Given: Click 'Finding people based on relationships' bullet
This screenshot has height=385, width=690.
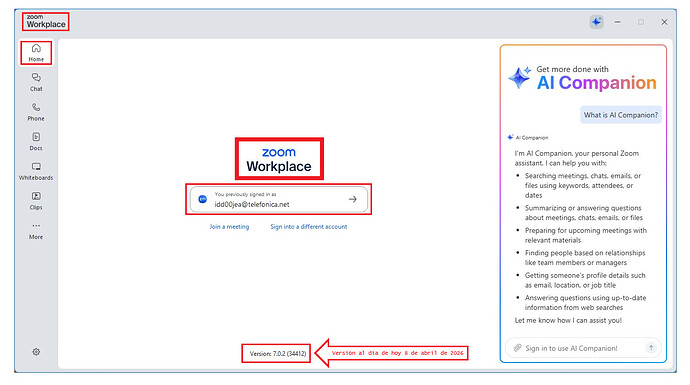Looking at the screenshot, I should coord(585,257).
